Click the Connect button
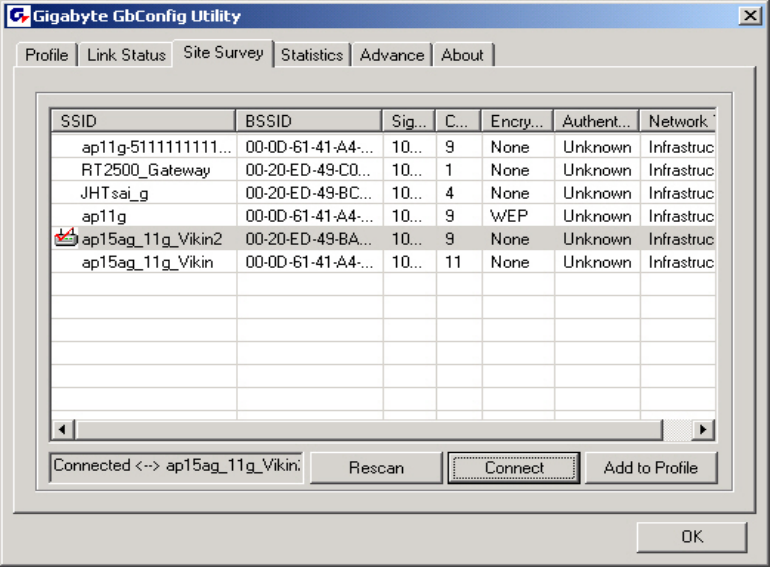The height and width of the screenshot is (567, 770). [514, 467]
